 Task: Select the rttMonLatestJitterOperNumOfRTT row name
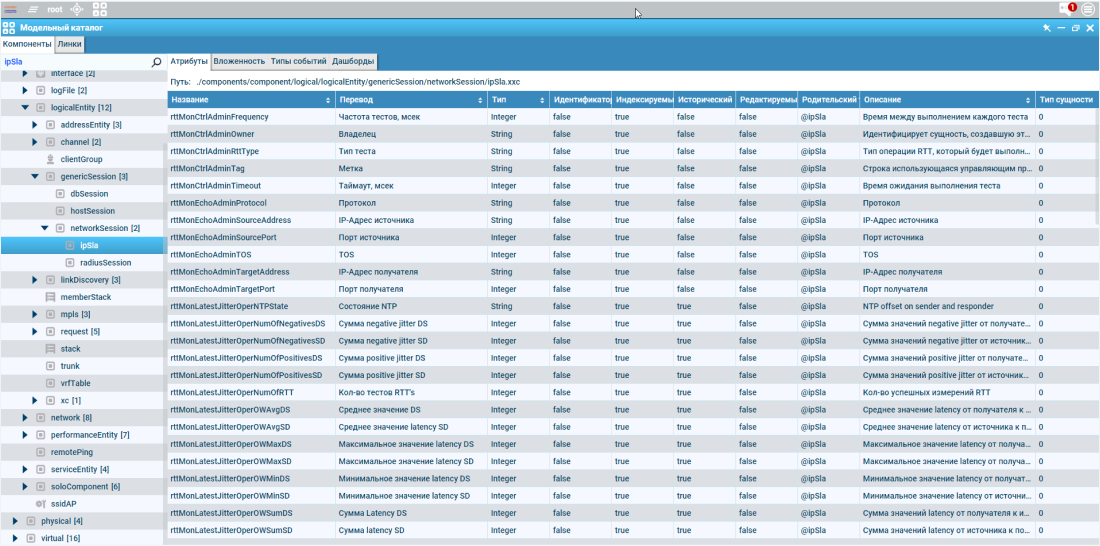click(232, 392)
